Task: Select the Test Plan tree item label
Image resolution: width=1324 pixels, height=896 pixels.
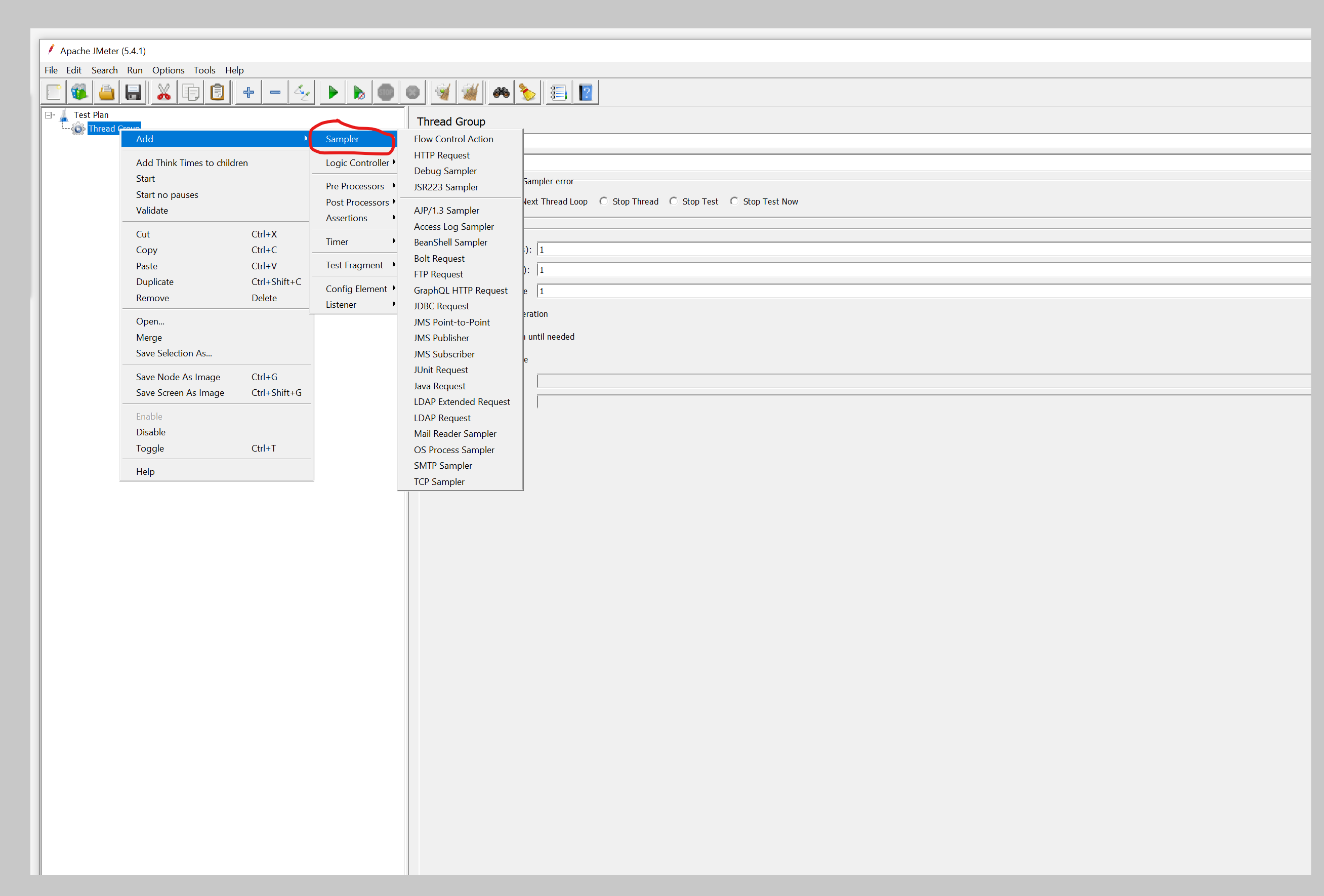Action: tap(91, 115)
